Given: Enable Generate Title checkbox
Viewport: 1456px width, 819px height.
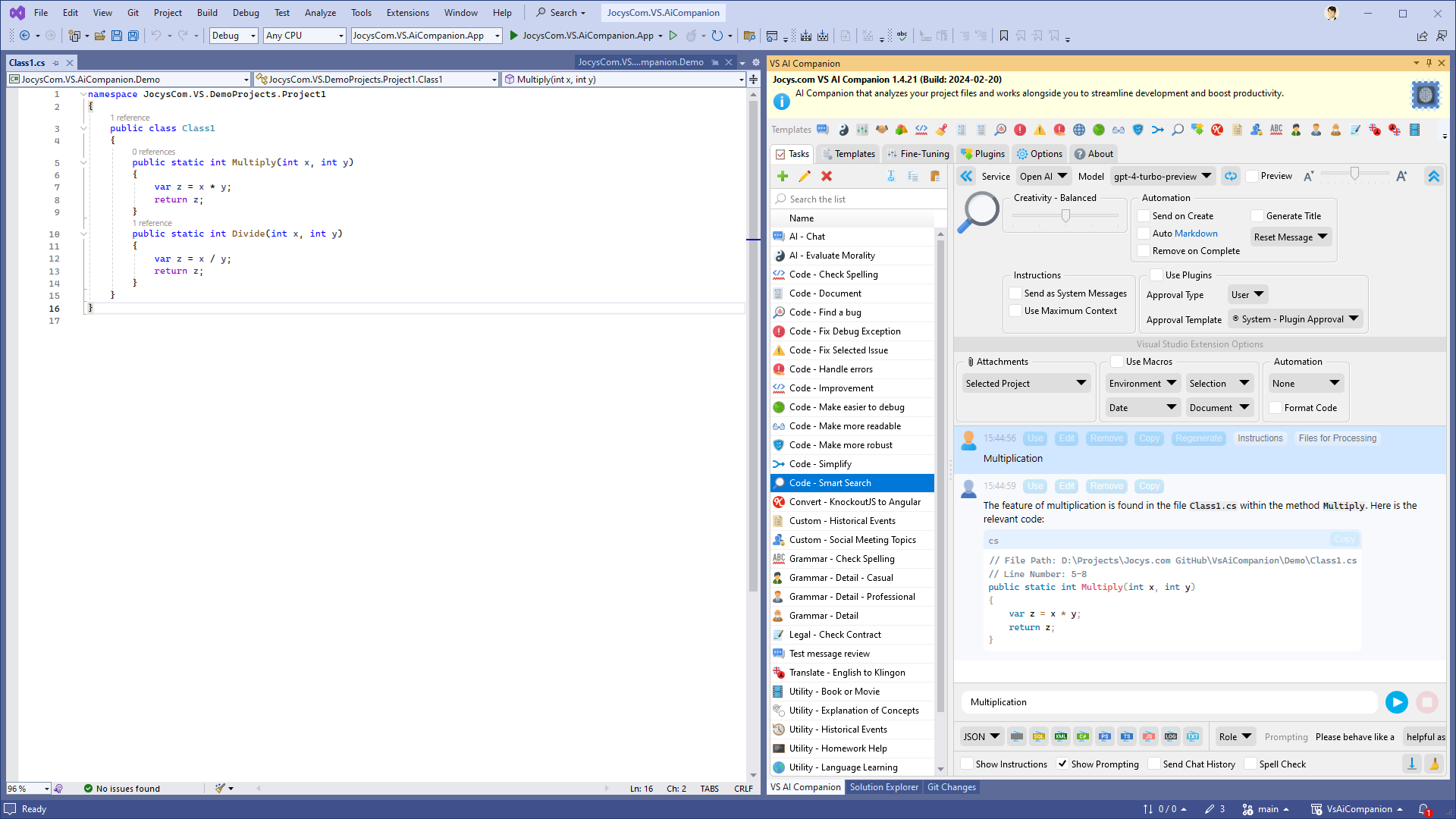Looking at the screenshot, I should click(x=1258, y=216).
